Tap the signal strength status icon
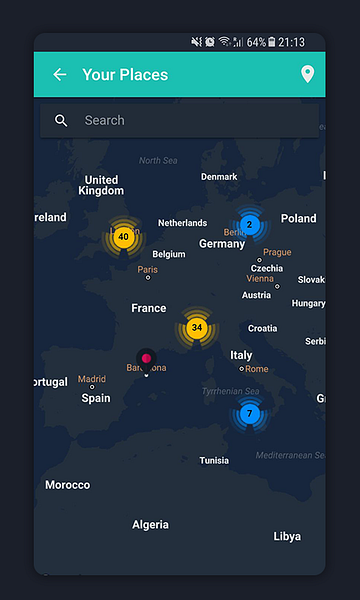Image resolution: width=360 pixels, height=600 pixels. [x=238, y=42]
